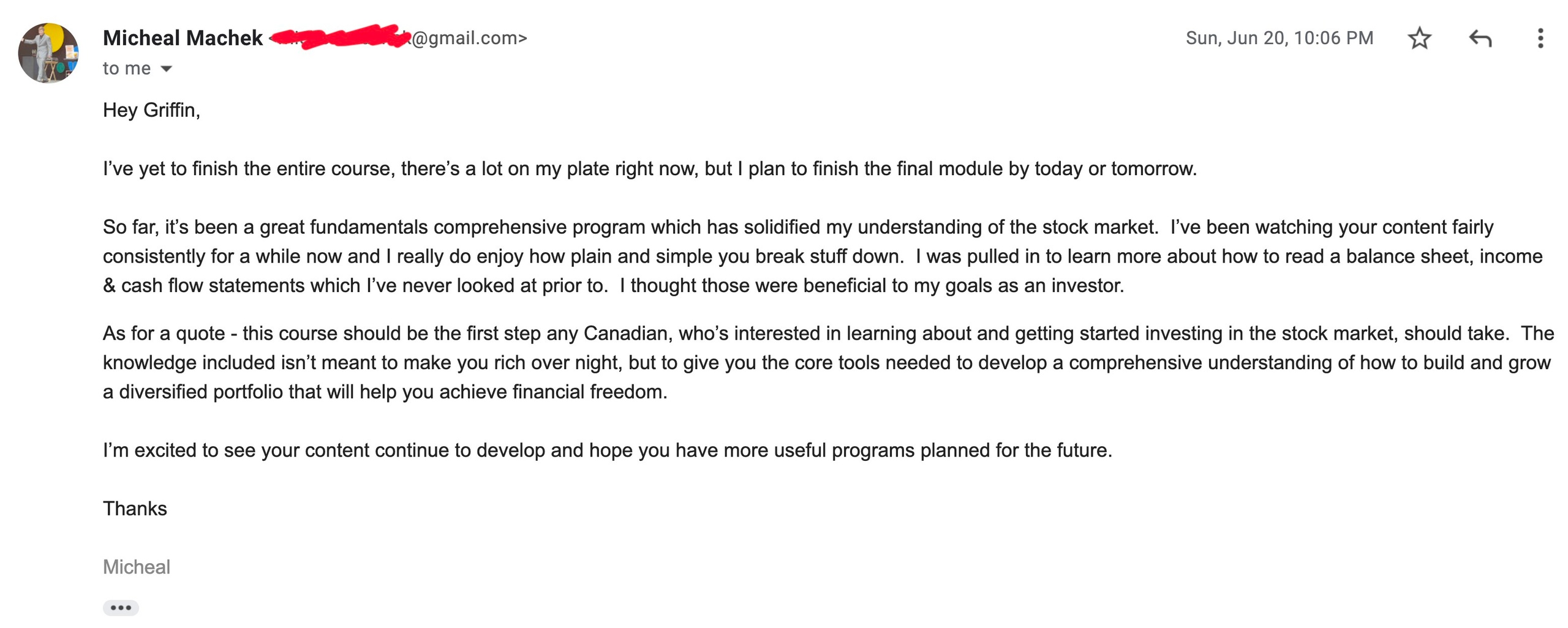Click the @gmail.com sender address
The height and width of the screenshot is (628, 1568).
click(469, 38)
